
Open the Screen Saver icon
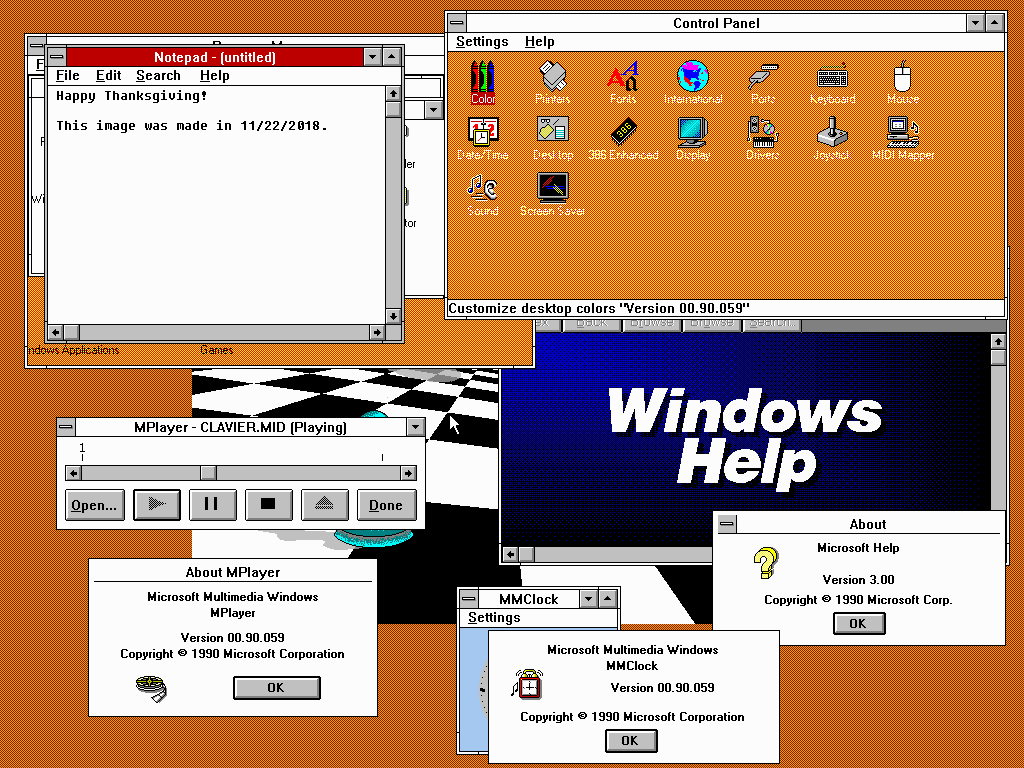coord(552,191)
